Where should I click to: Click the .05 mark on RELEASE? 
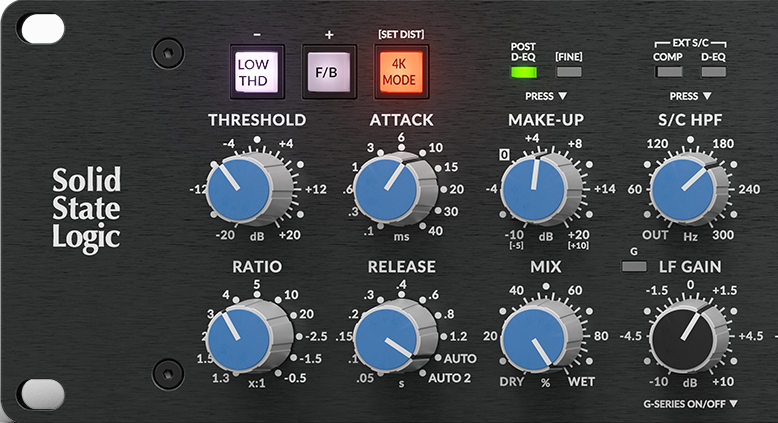point(365,378)
